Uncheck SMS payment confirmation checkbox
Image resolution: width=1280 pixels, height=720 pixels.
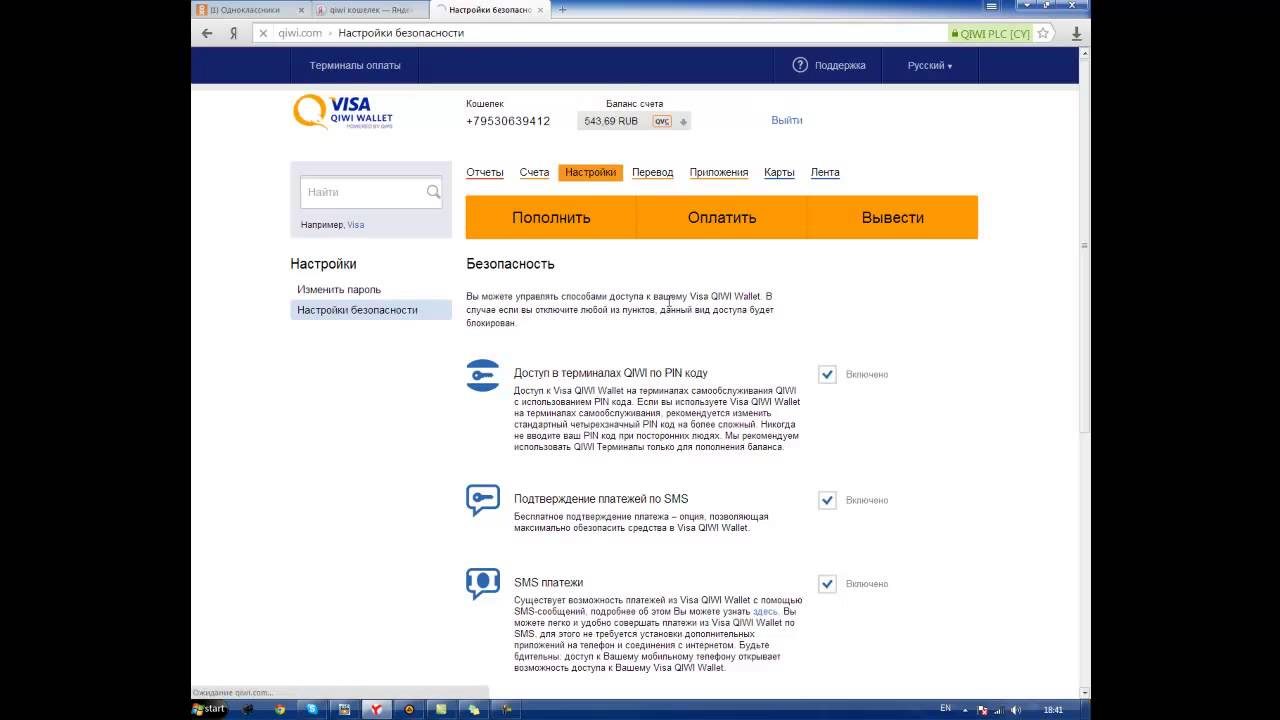[827, 500]
